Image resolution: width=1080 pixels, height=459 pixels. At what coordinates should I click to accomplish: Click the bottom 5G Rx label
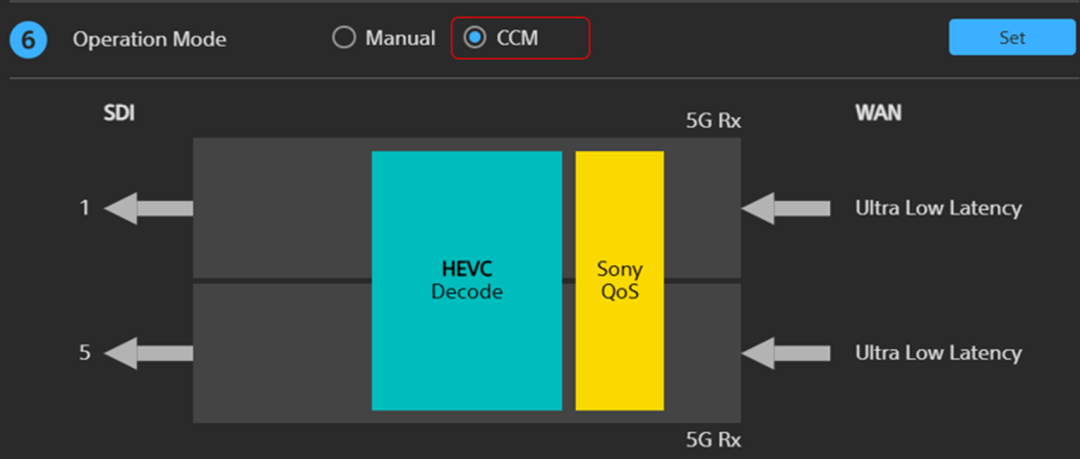[714, 439]
